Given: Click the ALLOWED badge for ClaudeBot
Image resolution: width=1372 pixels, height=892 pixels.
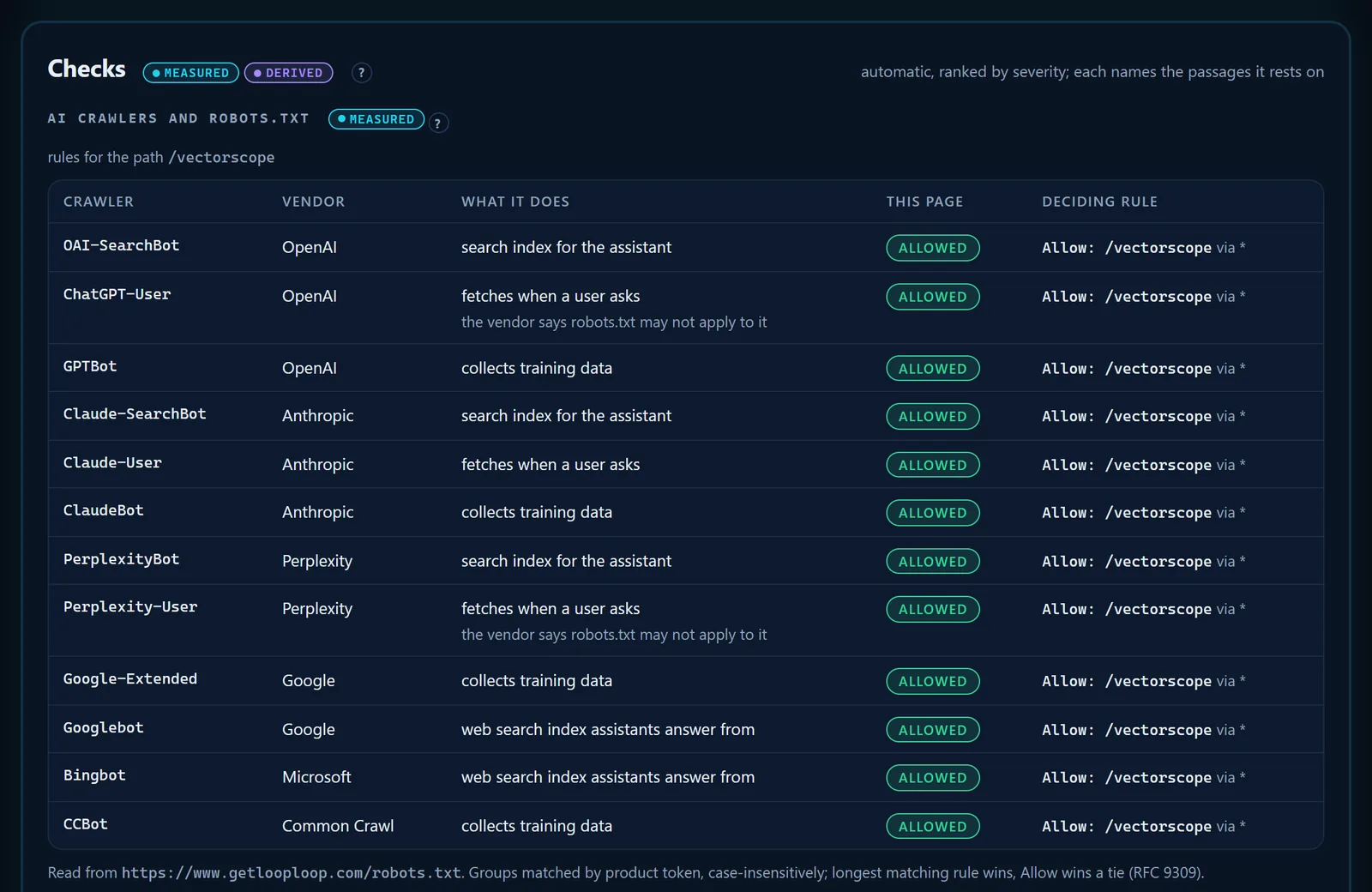Looking at the screenshot, I should pos(933,513).
